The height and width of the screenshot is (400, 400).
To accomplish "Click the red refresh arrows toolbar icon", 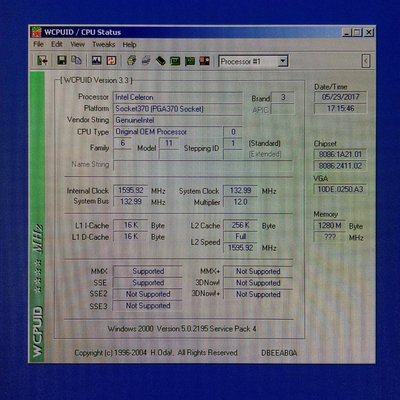I will pyautogui.click(x=111, y=60).
